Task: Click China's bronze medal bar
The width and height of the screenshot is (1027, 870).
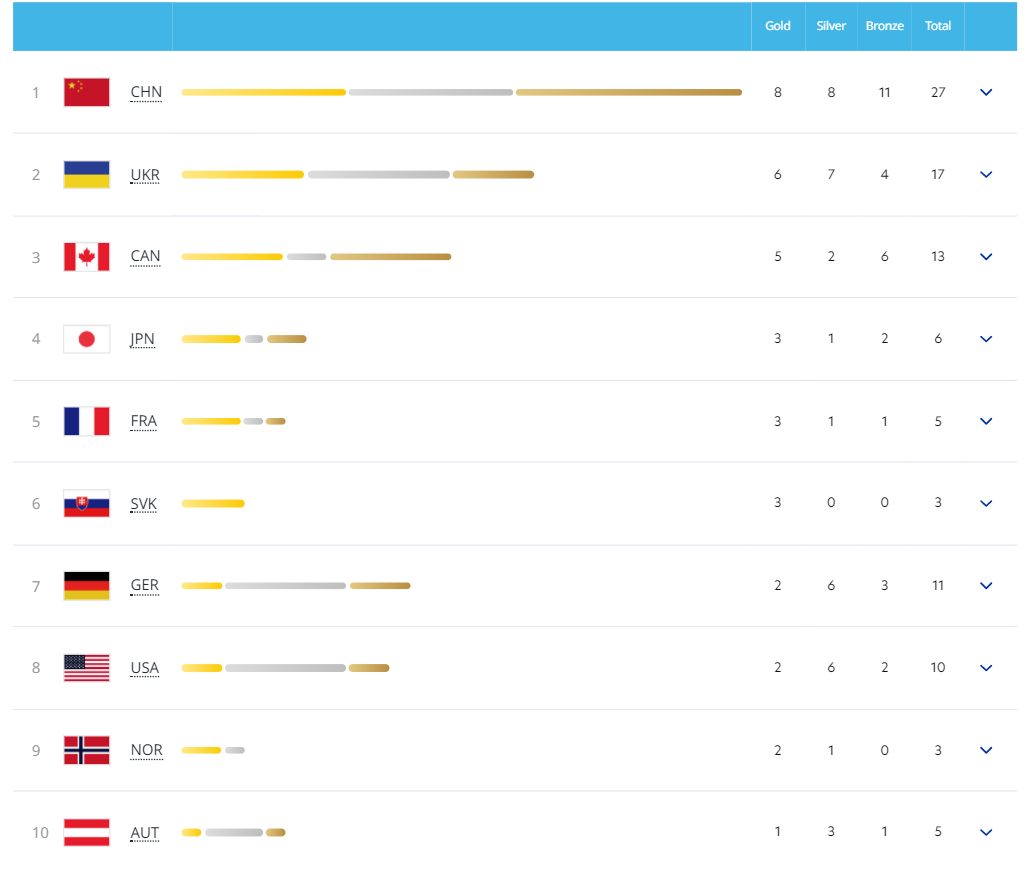Action: point(629,92)
